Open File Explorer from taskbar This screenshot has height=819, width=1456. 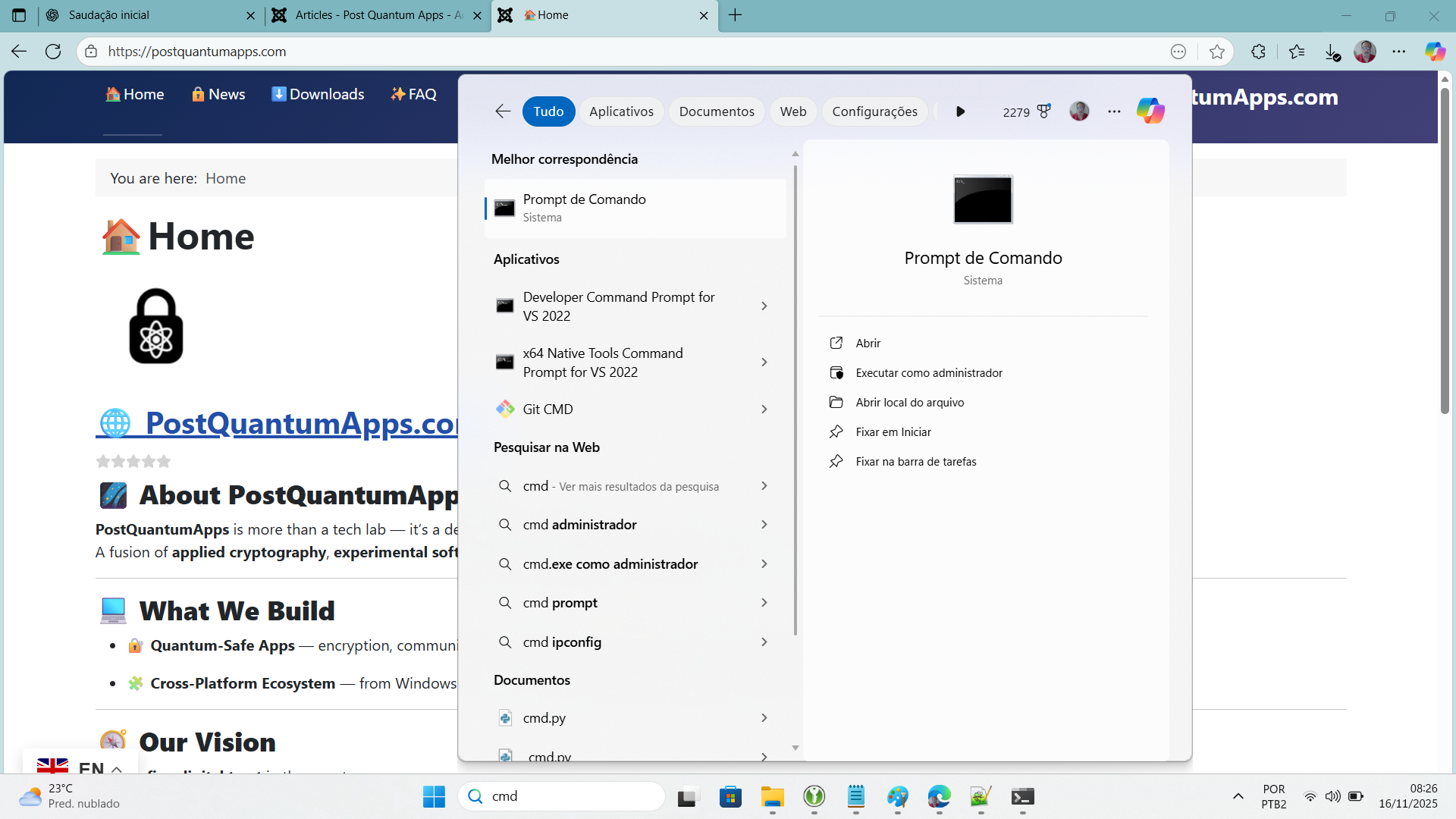772,796
